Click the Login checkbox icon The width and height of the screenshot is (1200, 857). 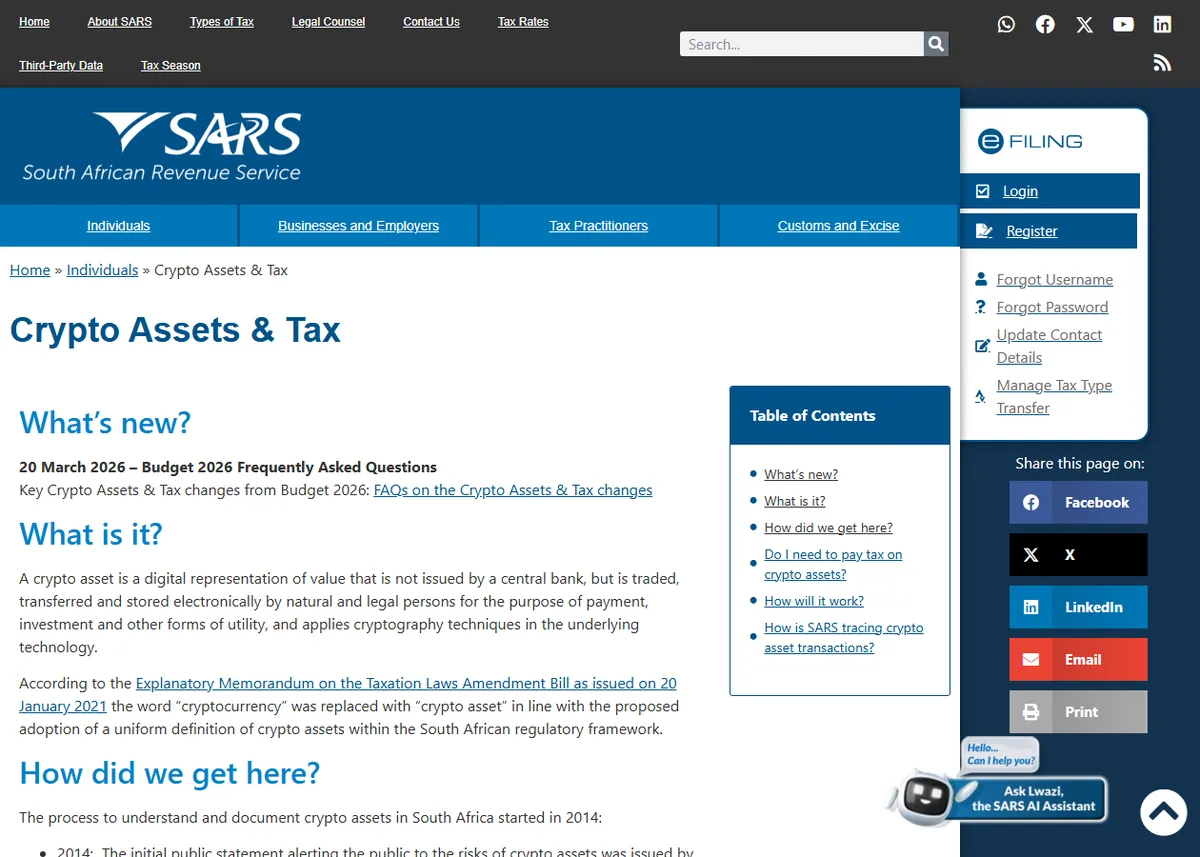(983, 191)
